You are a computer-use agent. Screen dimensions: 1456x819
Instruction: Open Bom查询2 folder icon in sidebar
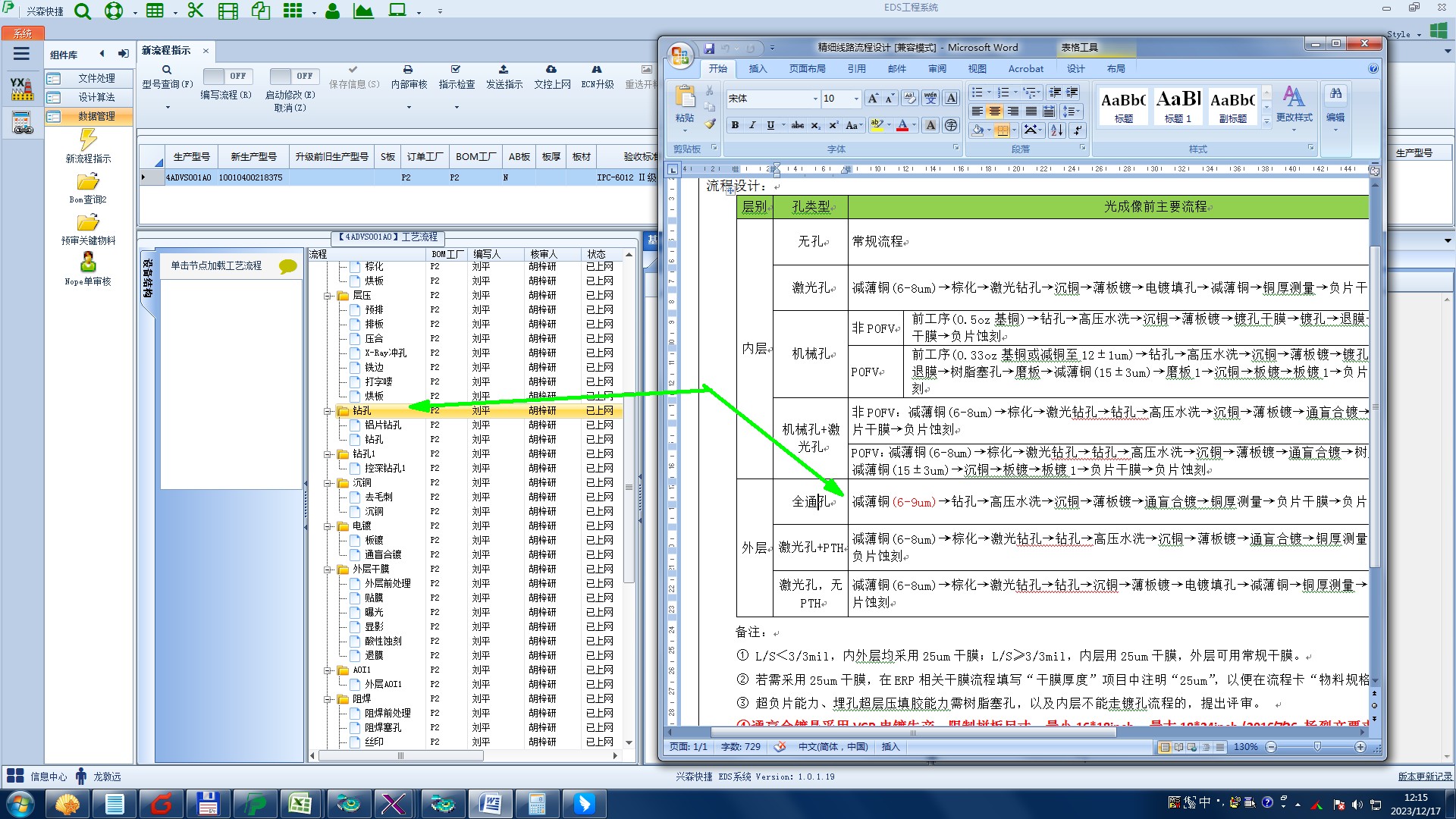click(x=88, y=182)
